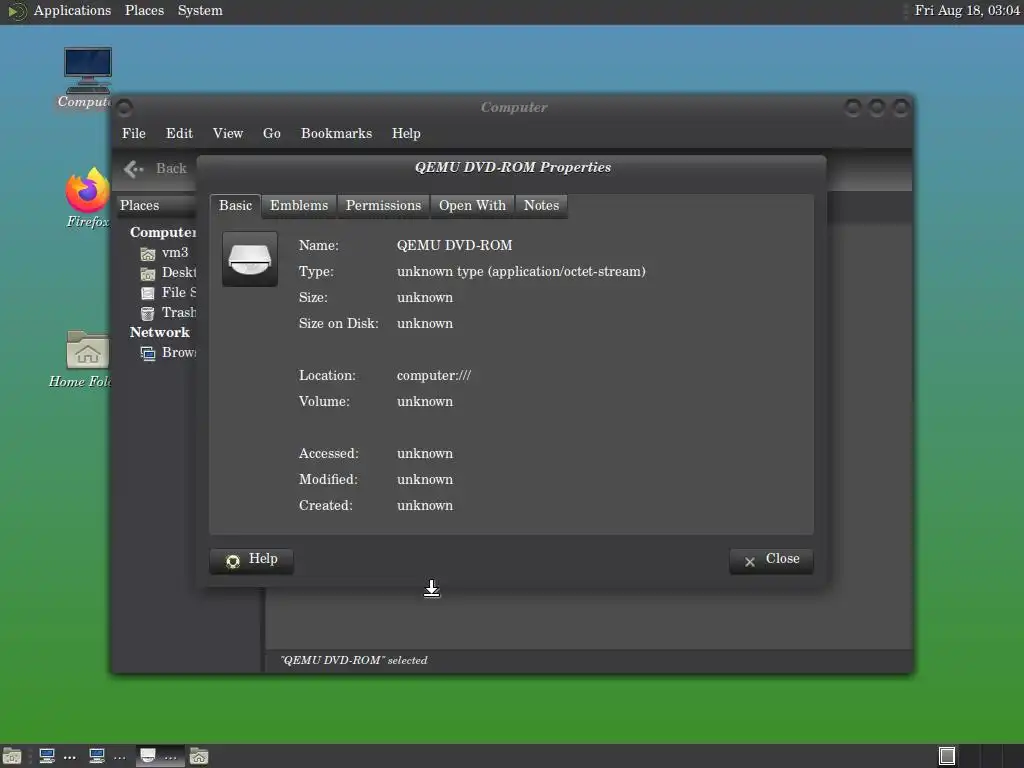Open the Go menu
This screenshot has width=1024, height=768.
[x=272, y=133]
